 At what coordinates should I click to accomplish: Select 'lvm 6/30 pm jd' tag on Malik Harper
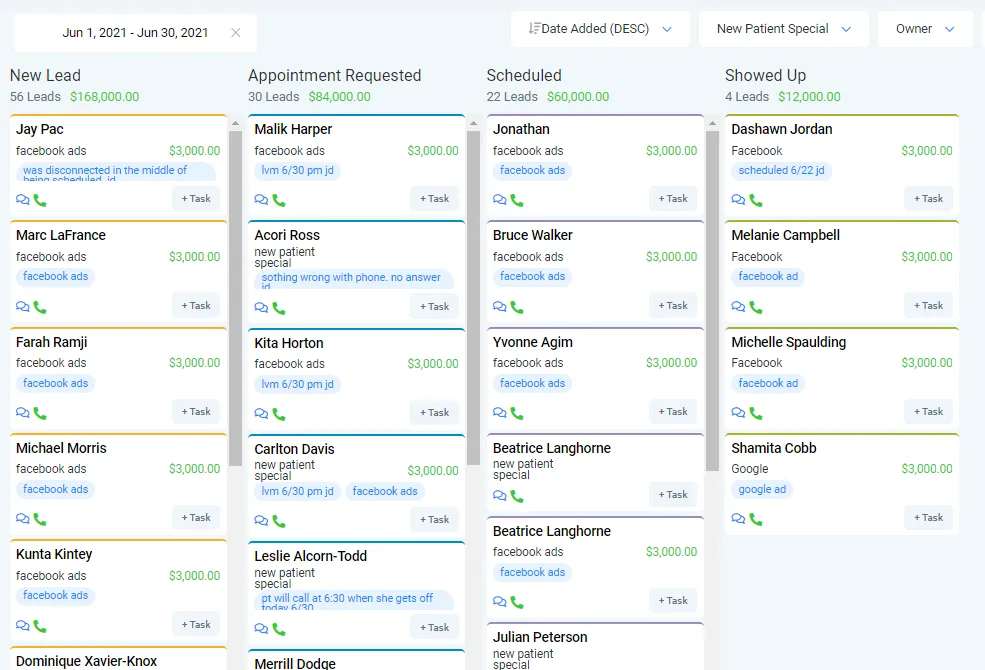pos(298,171)
